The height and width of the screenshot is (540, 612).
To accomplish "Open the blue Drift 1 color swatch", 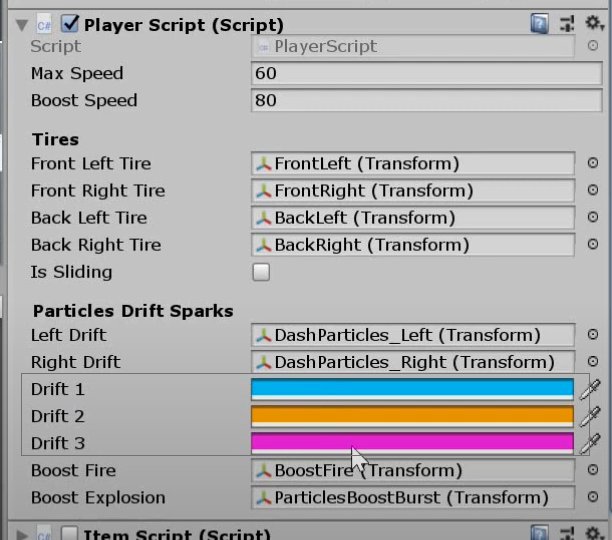I will coord(412,389).
